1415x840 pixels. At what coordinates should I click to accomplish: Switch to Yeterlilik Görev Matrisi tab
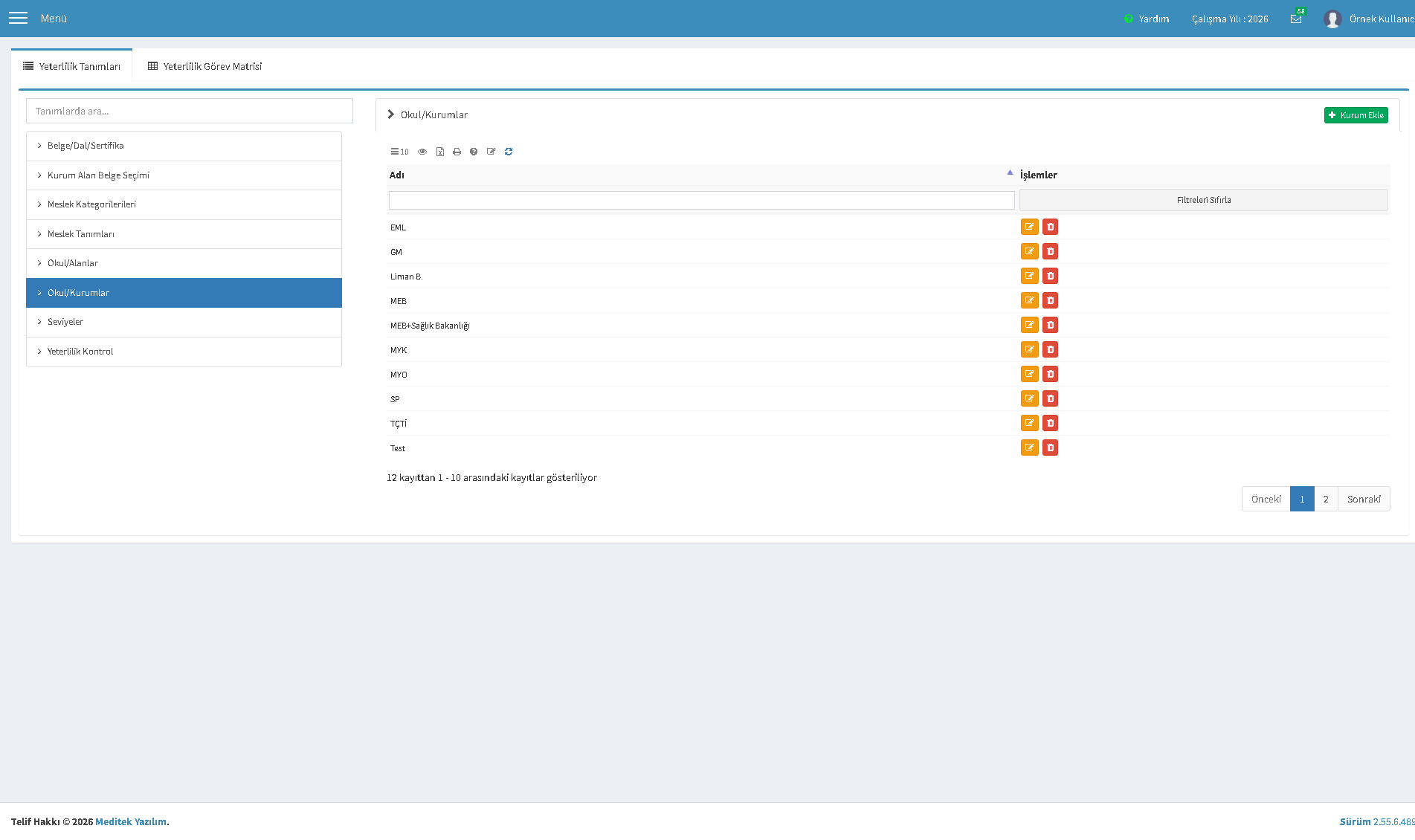tap(204, 66)
